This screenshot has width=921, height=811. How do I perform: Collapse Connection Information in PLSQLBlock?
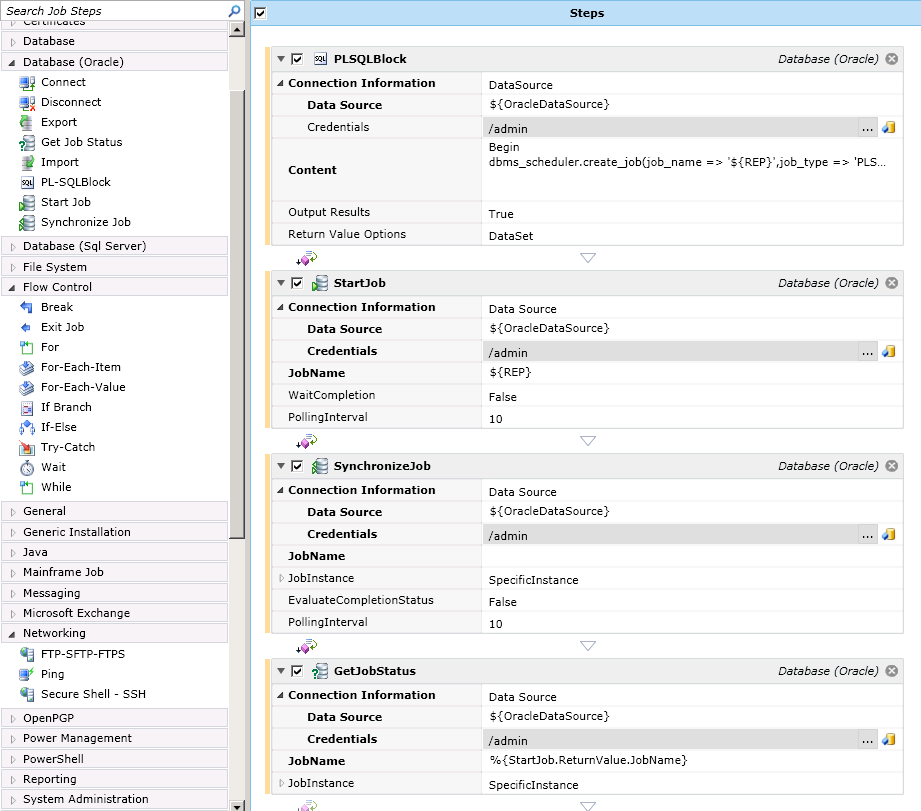click(280, 83)
